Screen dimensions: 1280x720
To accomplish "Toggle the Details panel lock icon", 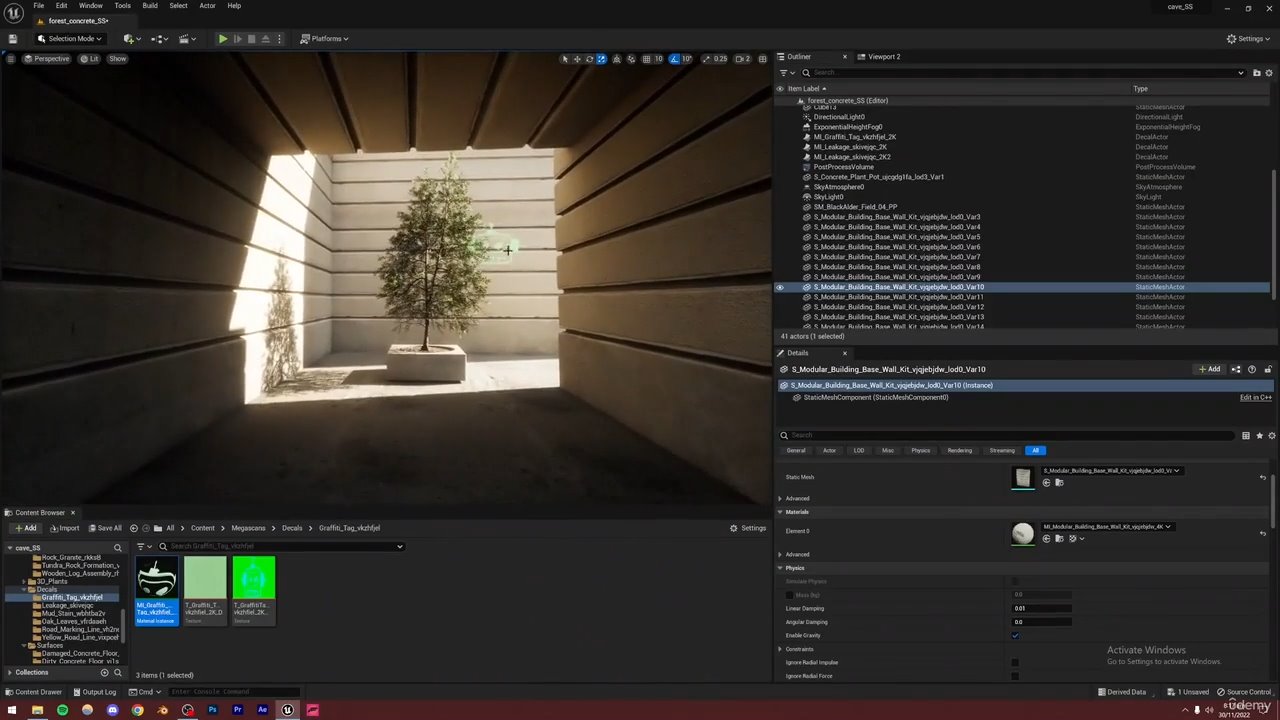I will (x=1268, y=369).
